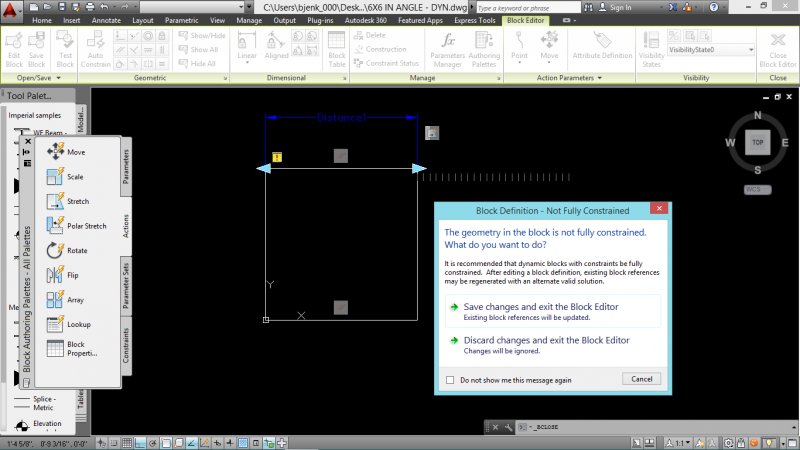Image resolution: width=800 pixels, height=450 pixels.
Task: Click the yellow alert marker on block
Action: pyautogui.click(x=277, y=157)
